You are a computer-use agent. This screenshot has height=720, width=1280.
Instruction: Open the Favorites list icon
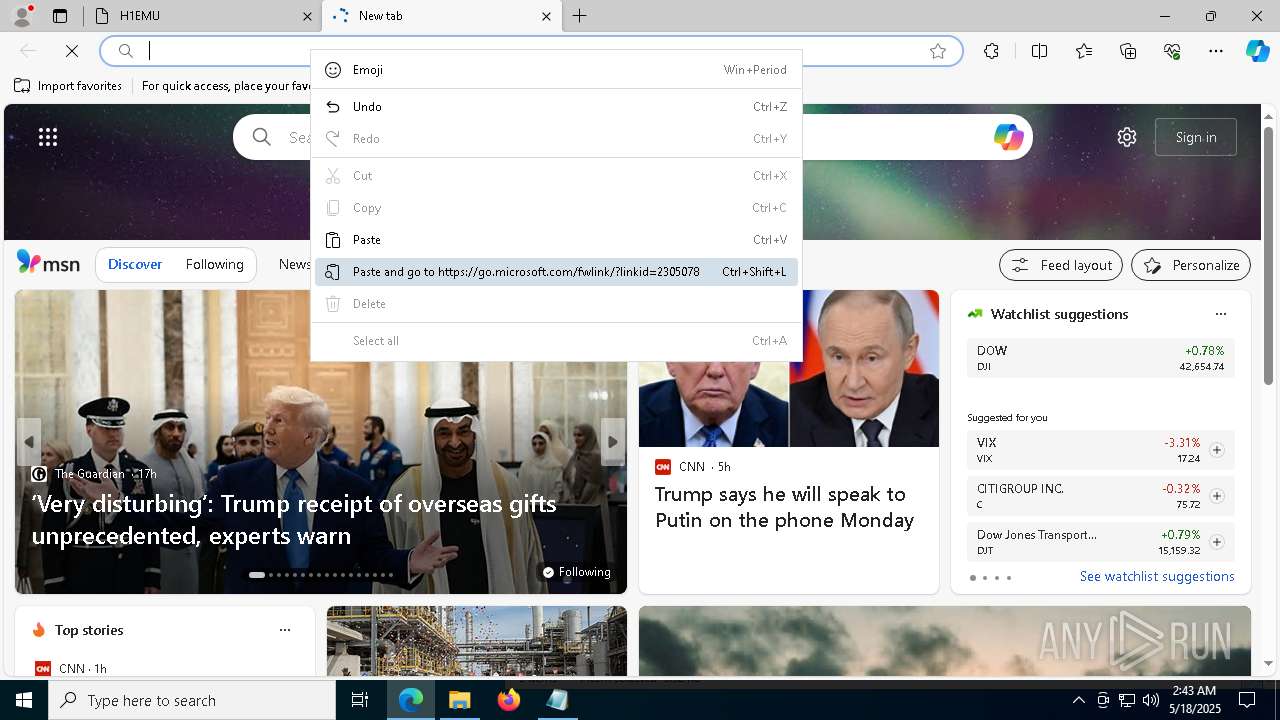coord(1084,51)
